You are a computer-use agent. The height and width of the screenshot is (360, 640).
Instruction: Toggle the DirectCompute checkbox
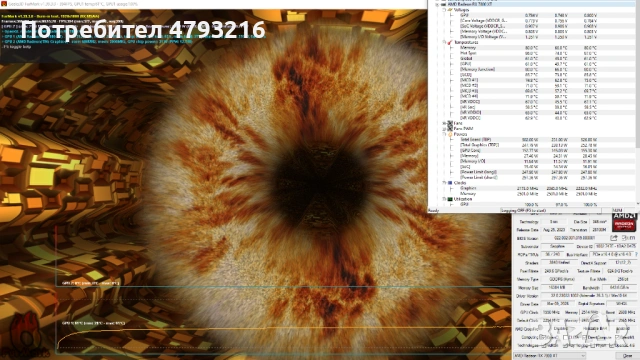point(584,338)
